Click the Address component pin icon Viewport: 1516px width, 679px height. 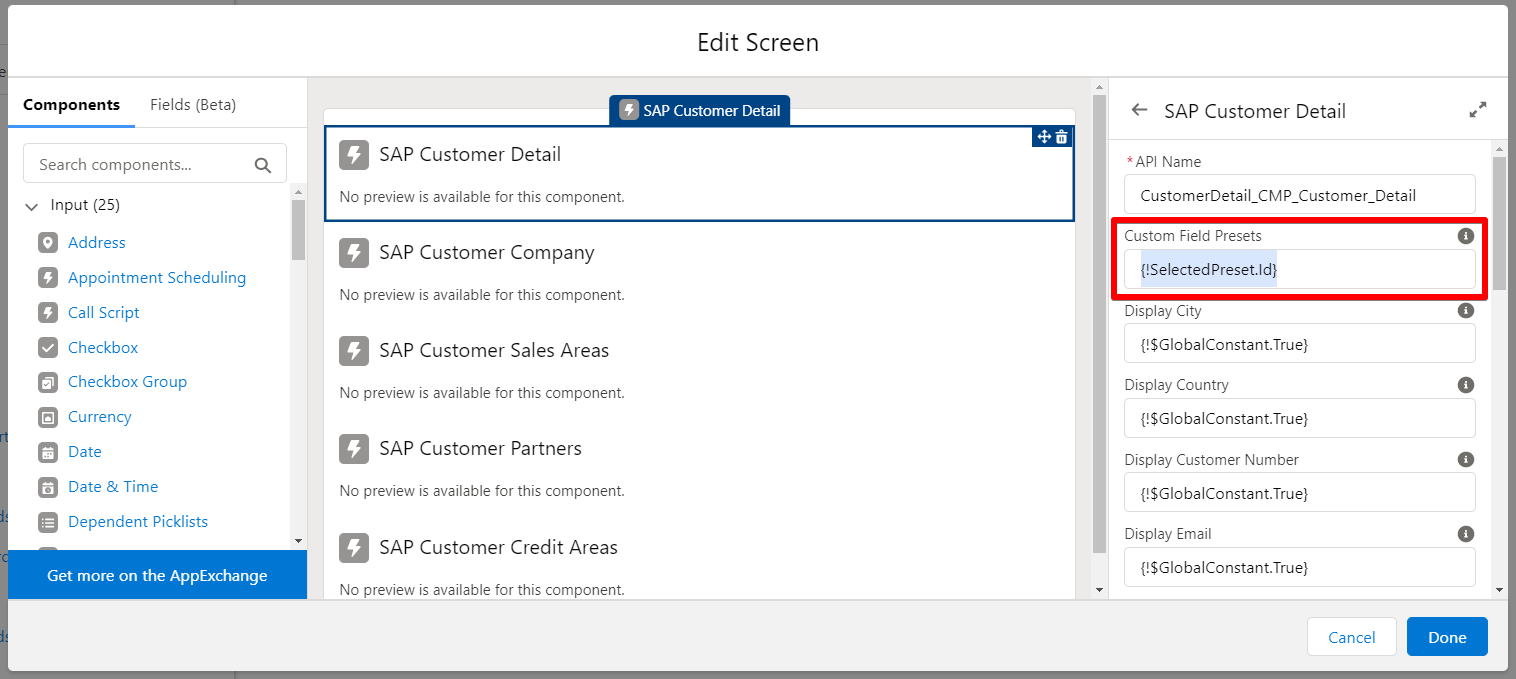(x=48, y=243)
